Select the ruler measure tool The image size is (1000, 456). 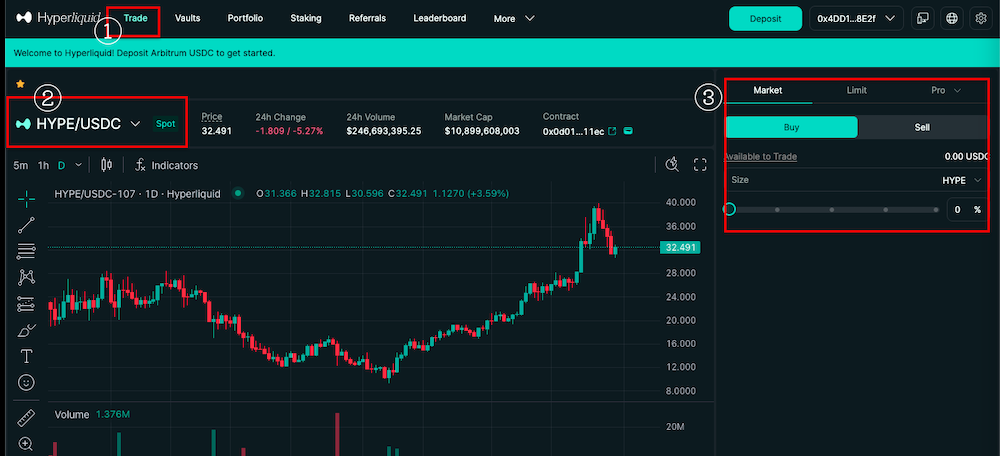point(26,419)
